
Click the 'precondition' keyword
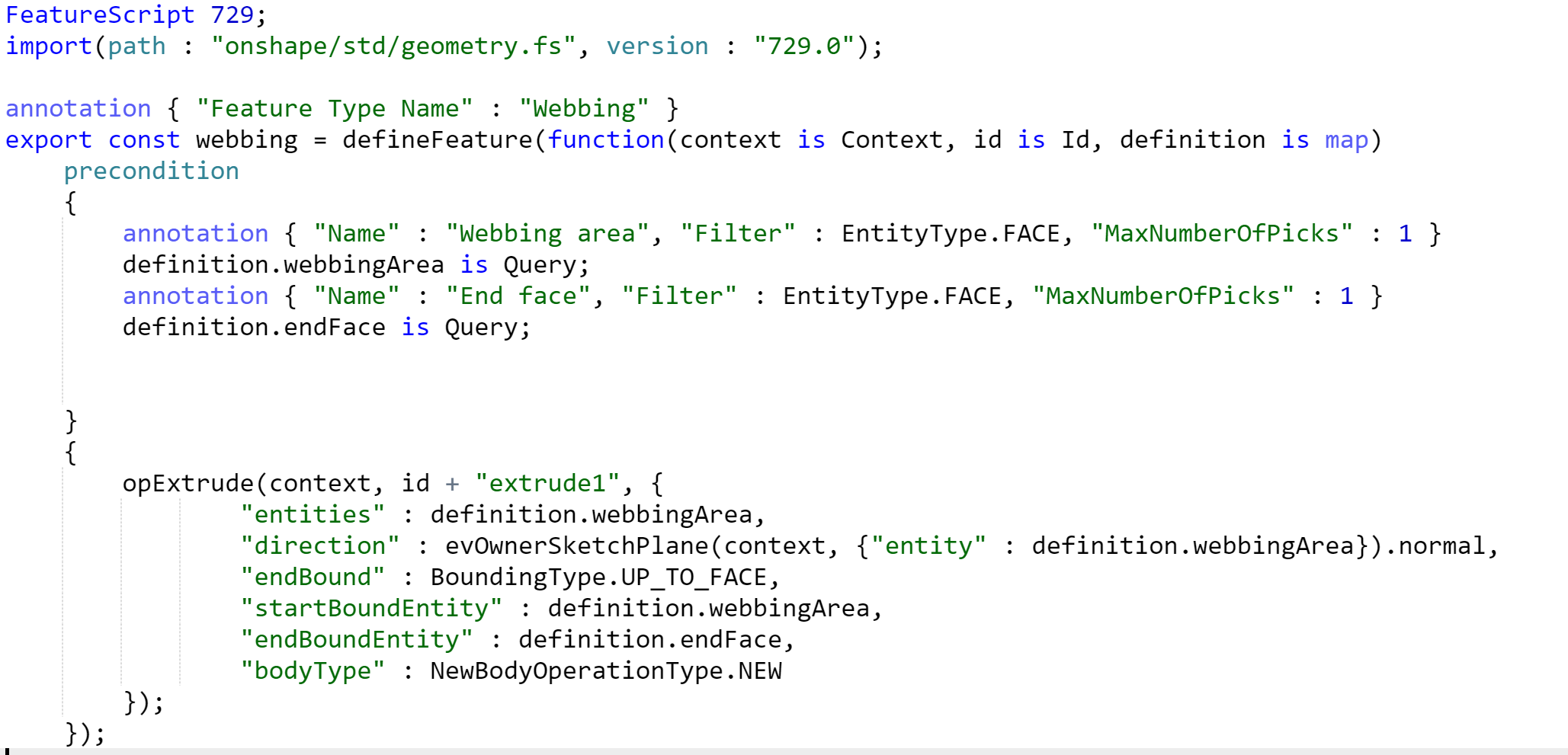(152, 171)
